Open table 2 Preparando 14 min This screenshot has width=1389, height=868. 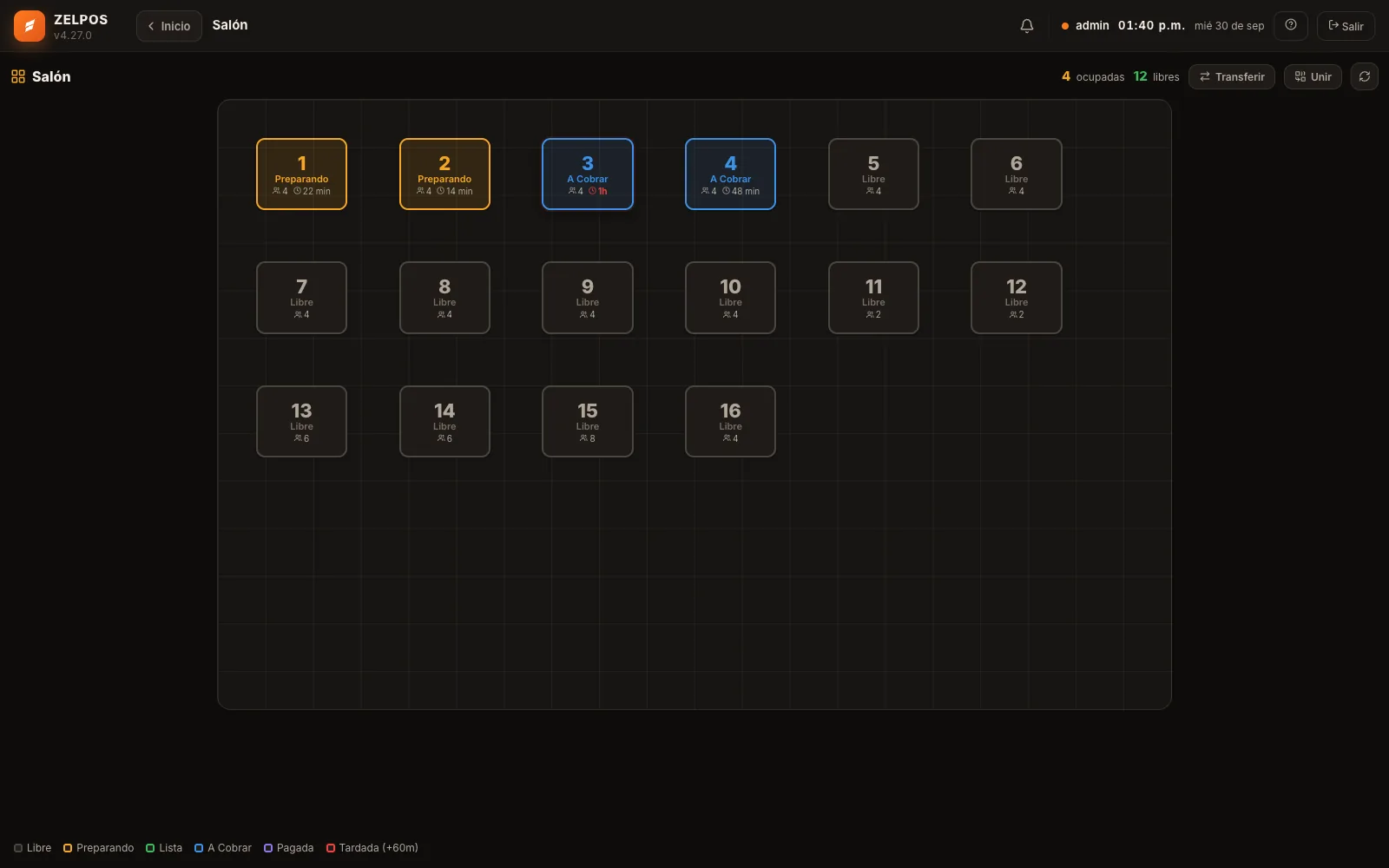(444, 174)
